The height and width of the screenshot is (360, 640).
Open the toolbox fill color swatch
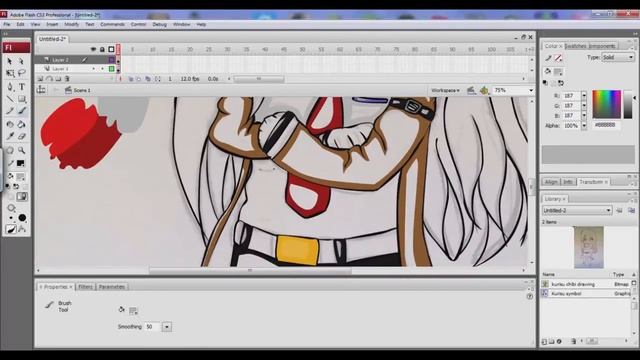(x=21, y=177)
